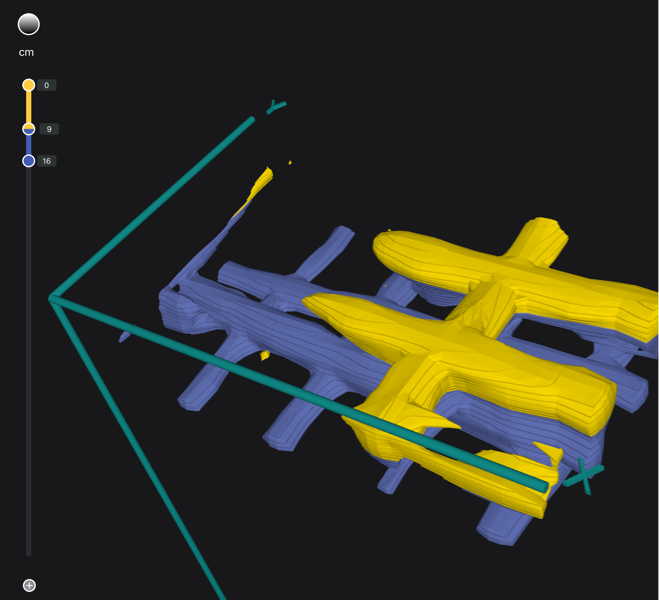Image resolution: width=659 pixels, height=600 pixels.
Task: Click the teal axis line descending to the bottom edge
Action: (140, 450)
